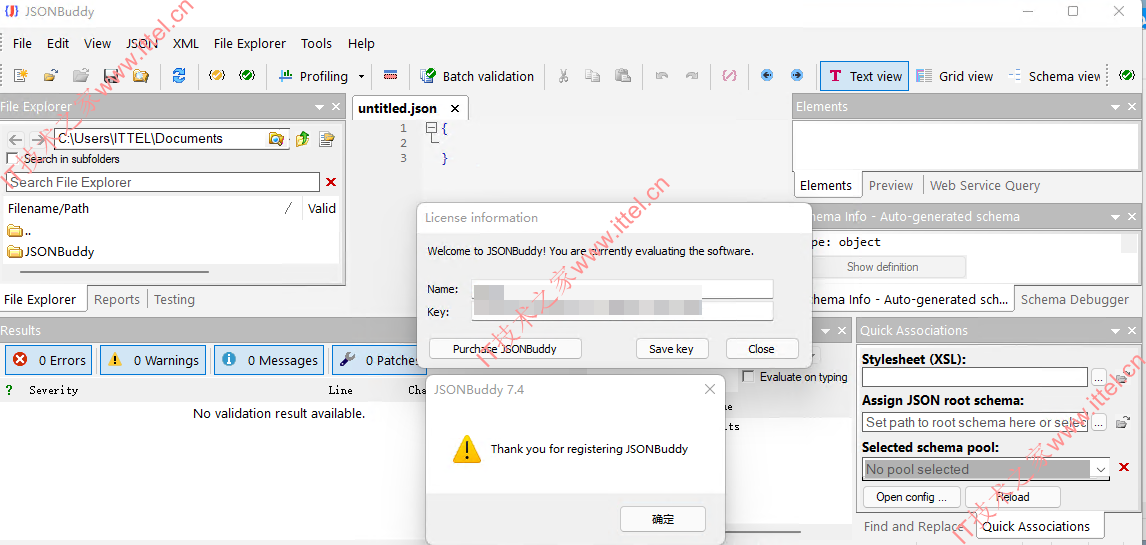Toggle the 0 Patches filter
The width and height of the screenshot is (1146, 545).
(x=376, y=360)
